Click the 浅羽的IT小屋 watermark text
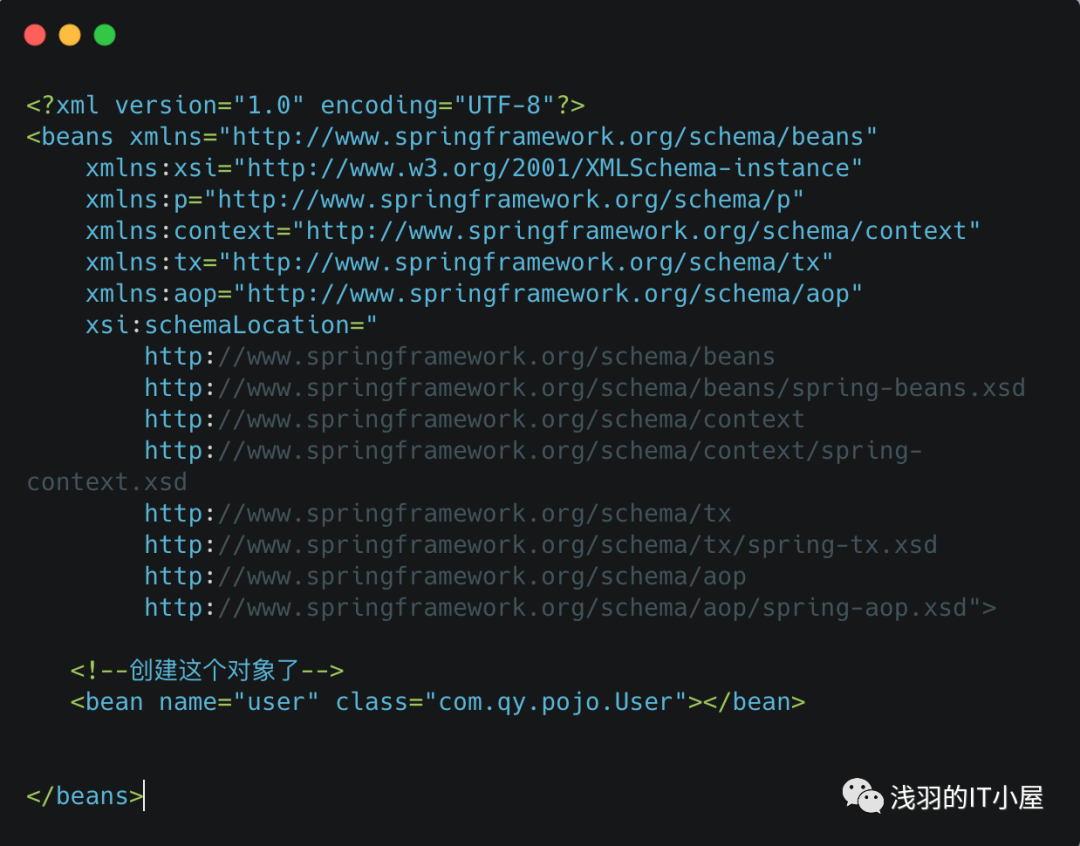This screenshot has width=1080, height=846. pos(967,797)
